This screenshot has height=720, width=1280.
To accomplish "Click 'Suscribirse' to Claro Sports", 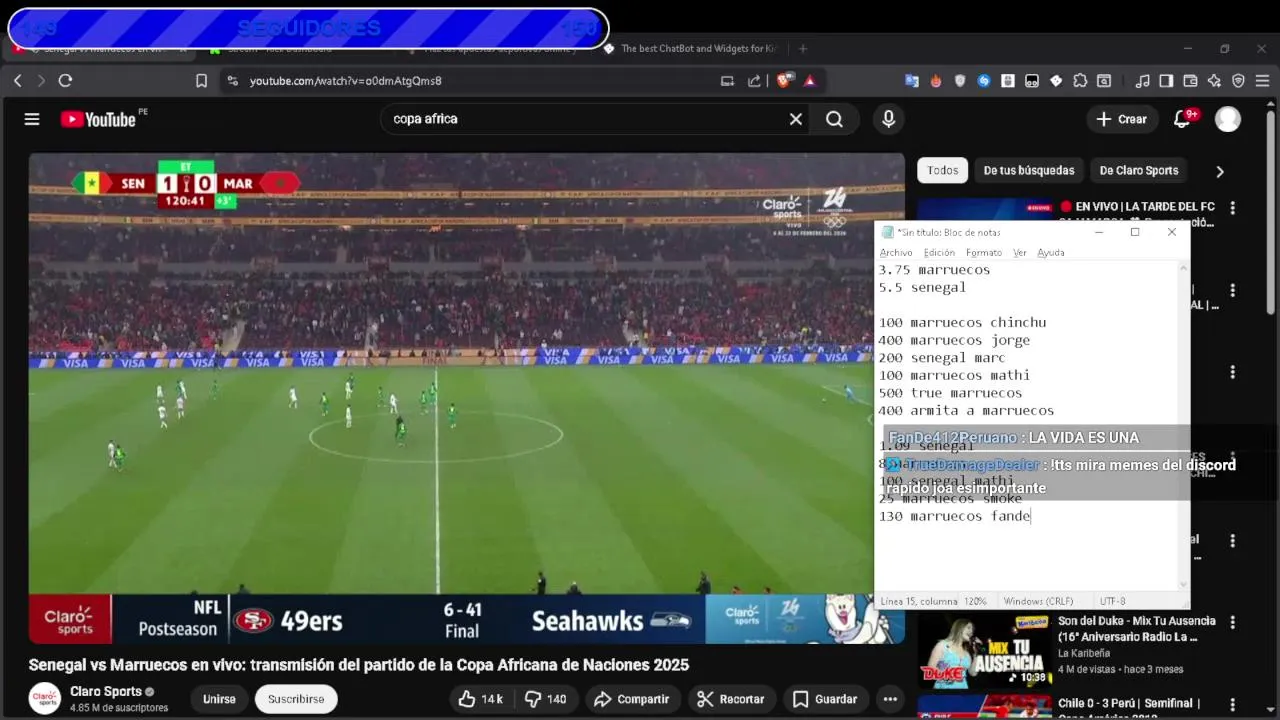I will tap(296, 699).
